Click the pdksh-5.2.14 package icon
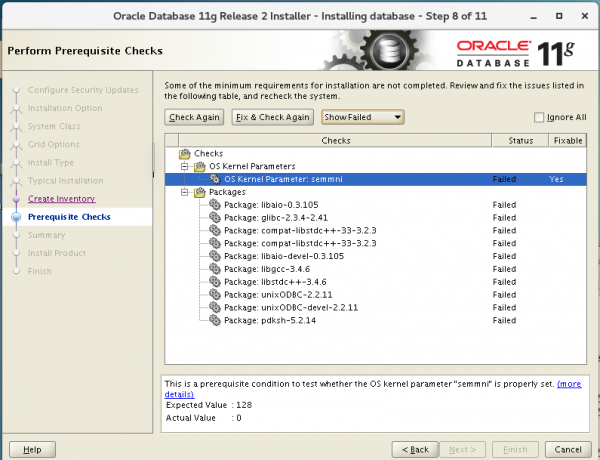This screenshot has height=460, width=600. pos(215,321)
